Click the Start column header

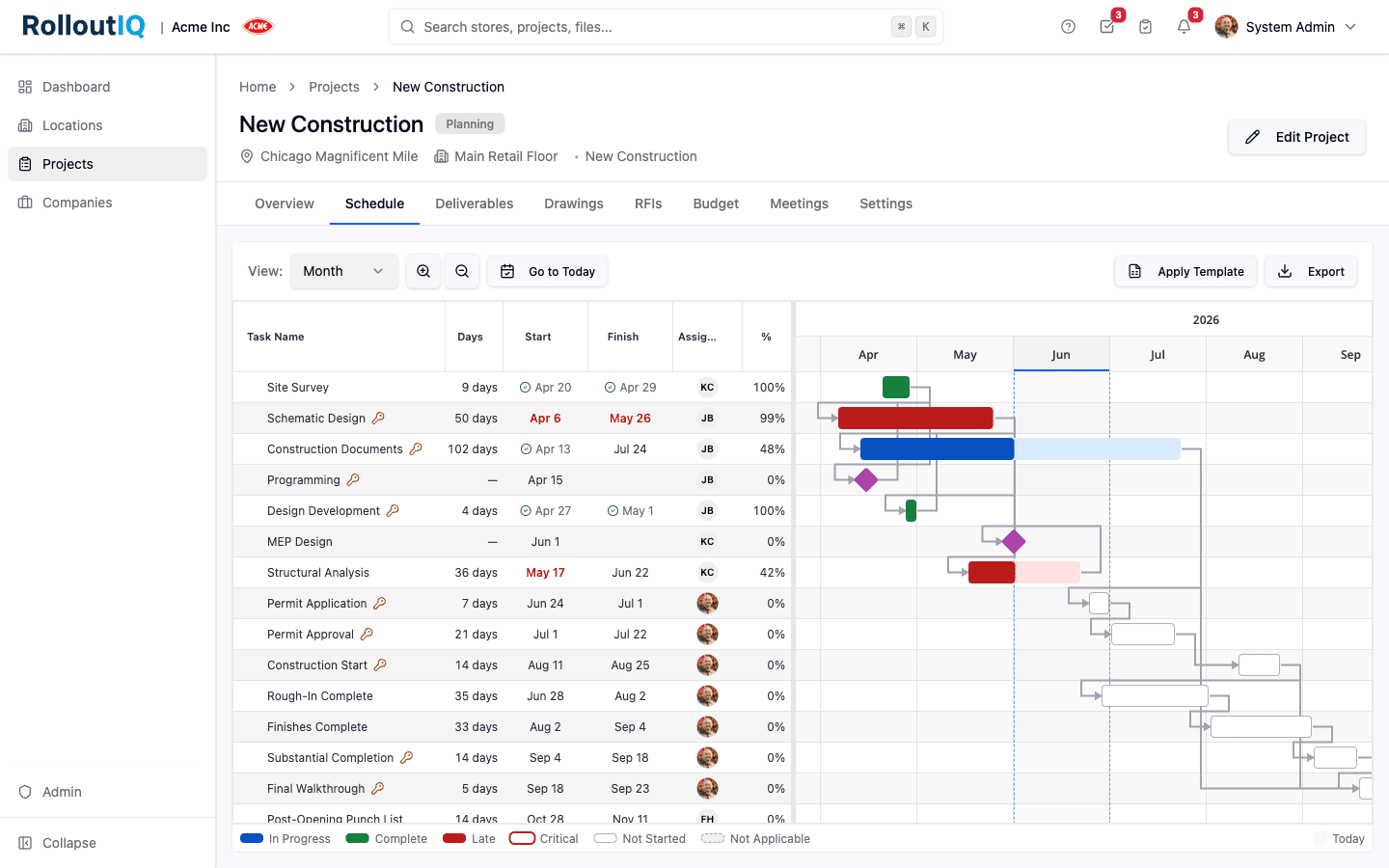(x=545, y=337)
